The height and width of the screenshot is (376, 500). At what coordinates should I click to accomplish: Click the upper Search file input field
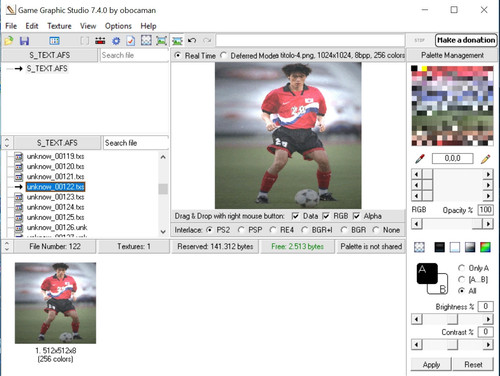click(x=134, y=55)
